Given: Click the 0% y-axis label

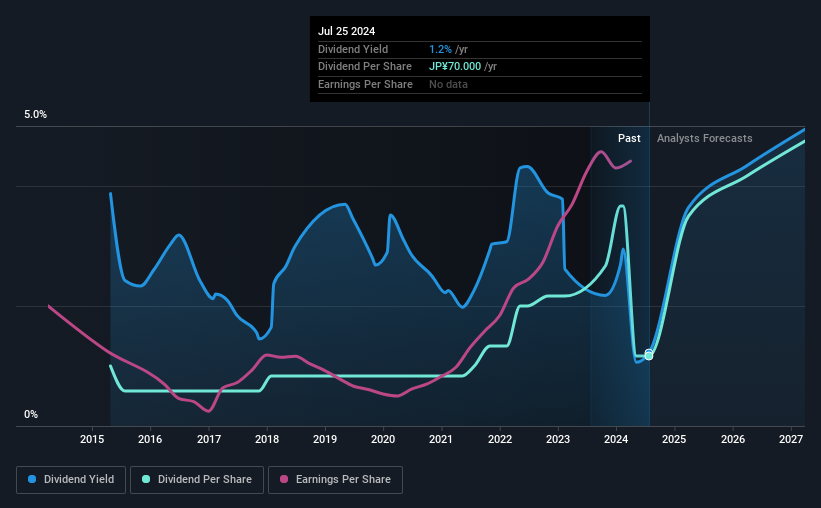Looking at the screenshot, I should 30,415.
